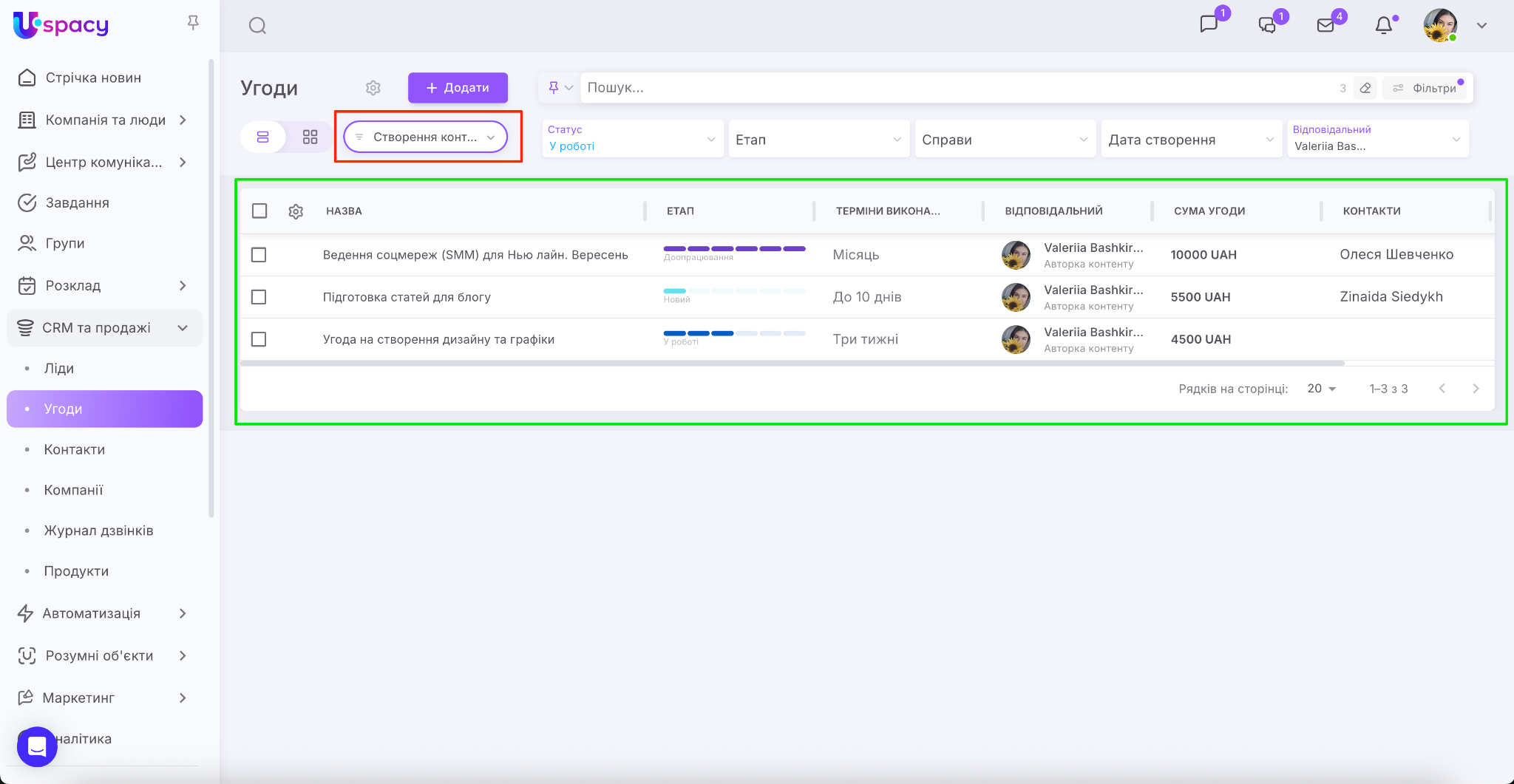Switch to kanban grid view icon
Screen dimensions: 1514x784
tap(310, 137)
